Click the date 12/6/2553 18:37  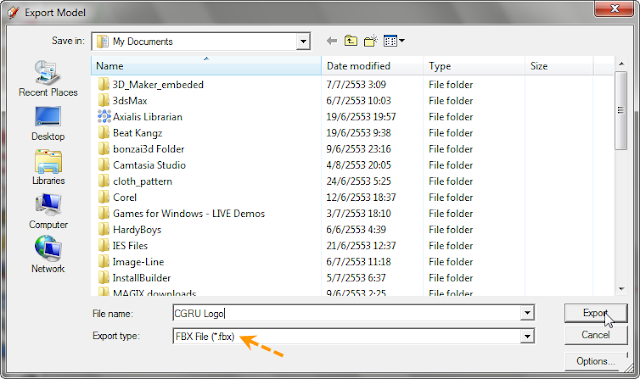tap(361, 197)
